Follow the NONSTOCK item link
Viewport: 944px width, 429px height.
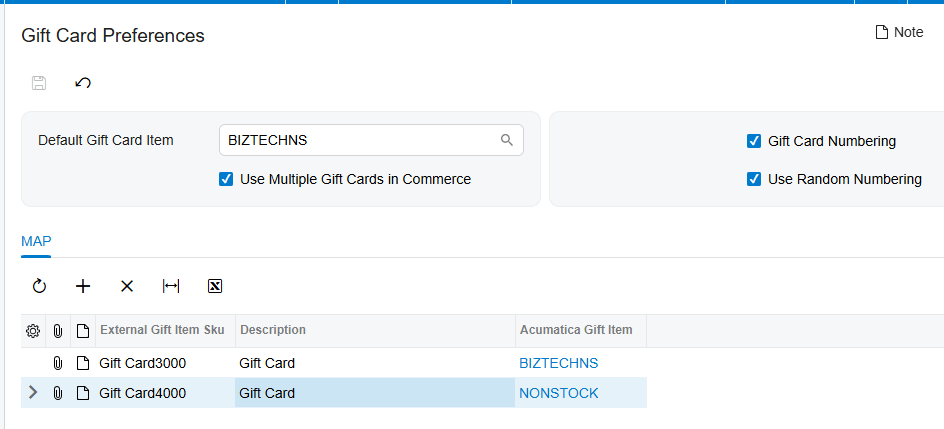pos(559,393)
